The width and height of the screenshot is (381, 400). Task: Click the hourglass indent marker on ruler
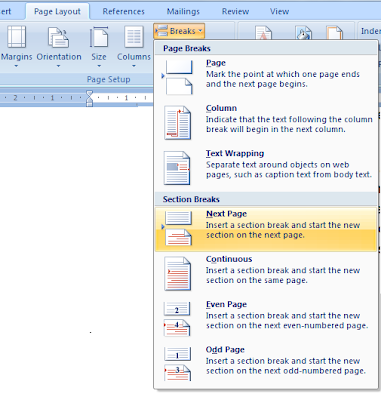tap(89, 98)
